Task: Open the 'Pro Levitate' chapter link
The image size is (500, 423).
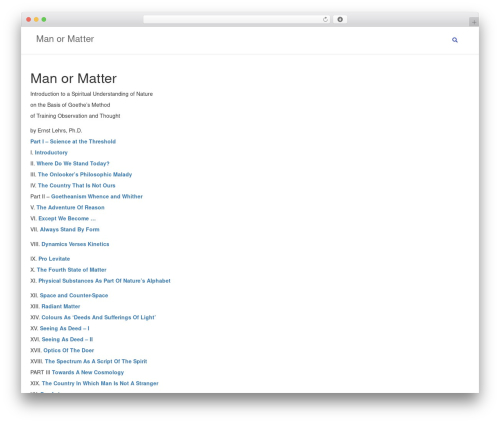Action: 54,259
